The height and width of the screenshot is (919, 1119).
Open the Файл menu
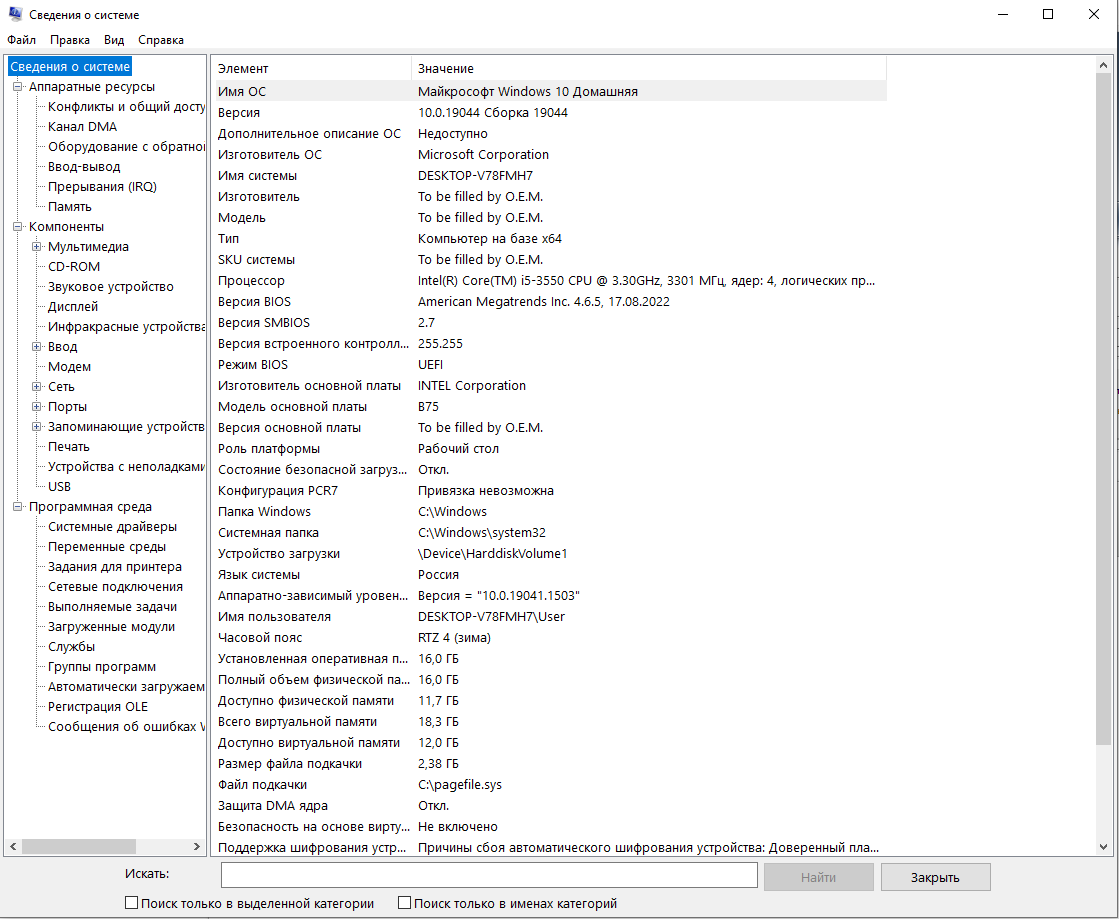21,40
